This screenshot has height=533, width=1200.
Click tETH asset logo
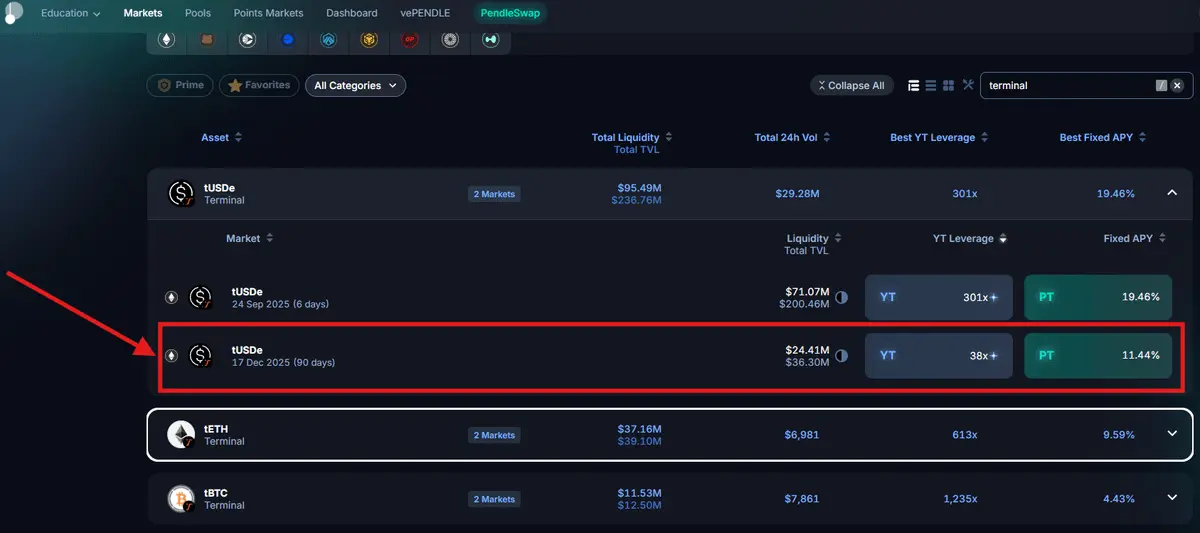181,434
